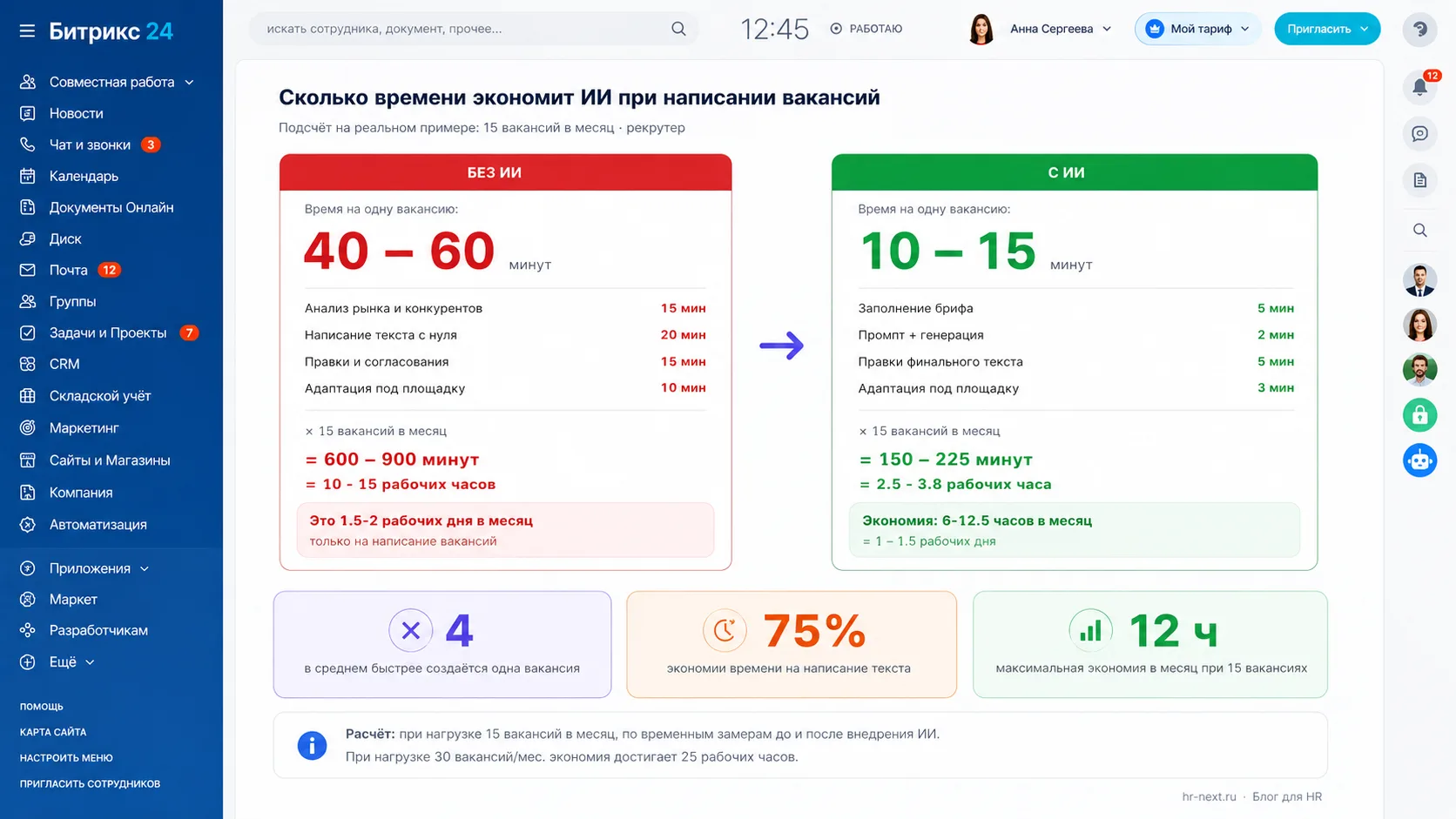The width and height of the screenshot is (1456, 819).
Task: Click the Календарь calendar icon
Action: (x=28, y=176)
